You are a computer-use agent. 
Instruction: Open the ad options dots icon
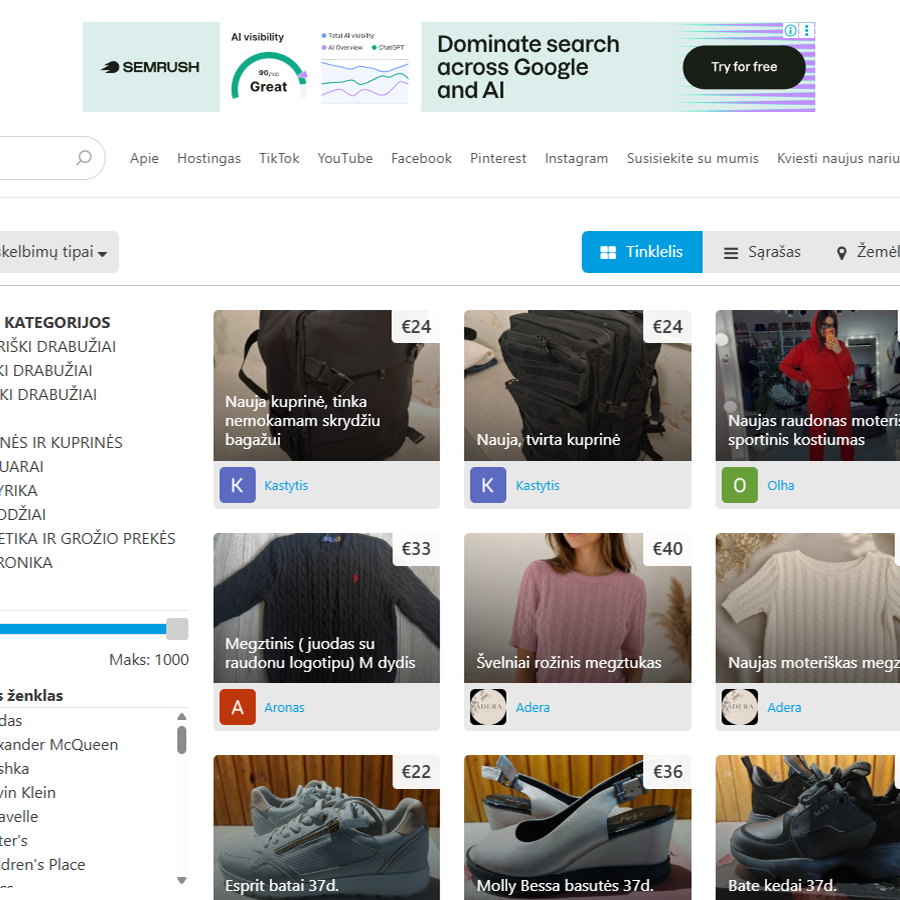806,30
